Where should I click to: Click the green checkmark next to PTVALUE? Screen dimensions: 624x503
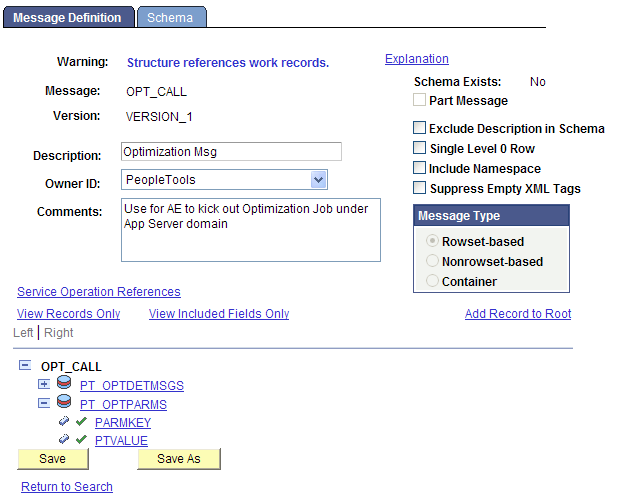coord(81,440)
